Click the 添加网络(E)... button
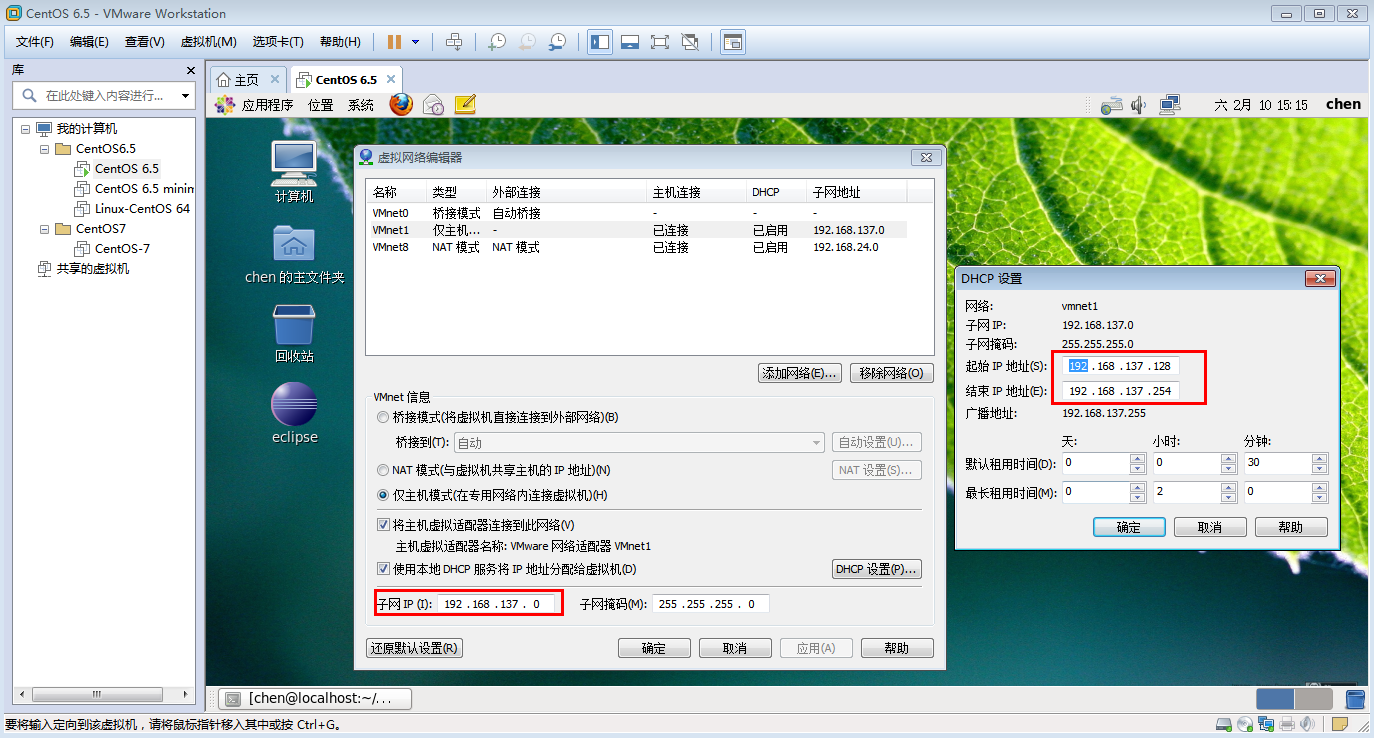Screen dimensions: 1374x738 click(x=799, y=373)
